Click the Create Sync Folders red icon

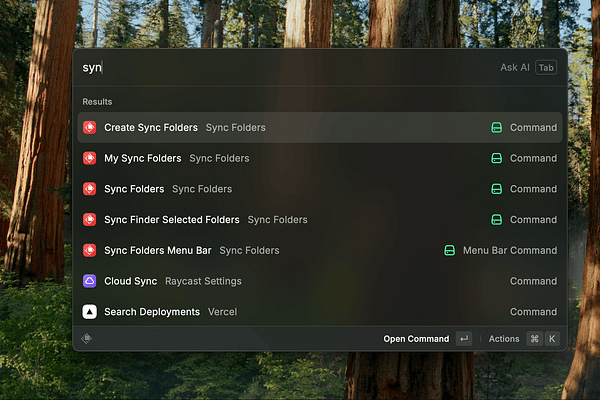[x=90, y=127]
